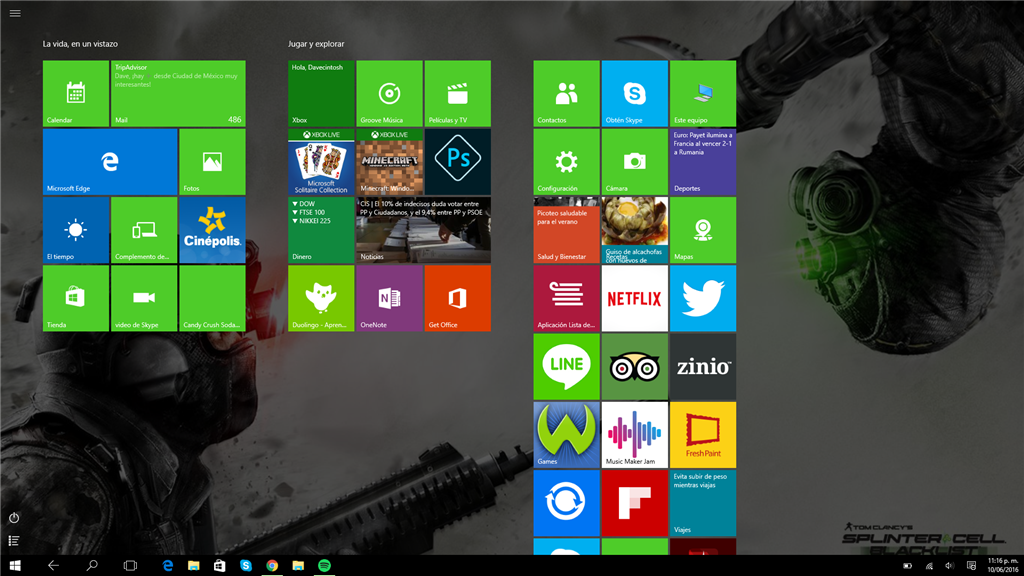The width and height of the screenshot is (1024, 576).
Task: Click the 'Jugar y explorar' group header
Action: [x=316, y=44]
